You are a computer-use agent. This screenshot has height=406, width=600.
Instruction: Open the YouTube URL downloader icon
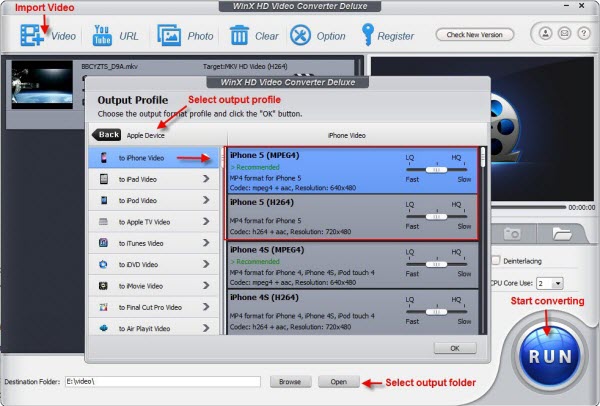(x=102, y=36)
